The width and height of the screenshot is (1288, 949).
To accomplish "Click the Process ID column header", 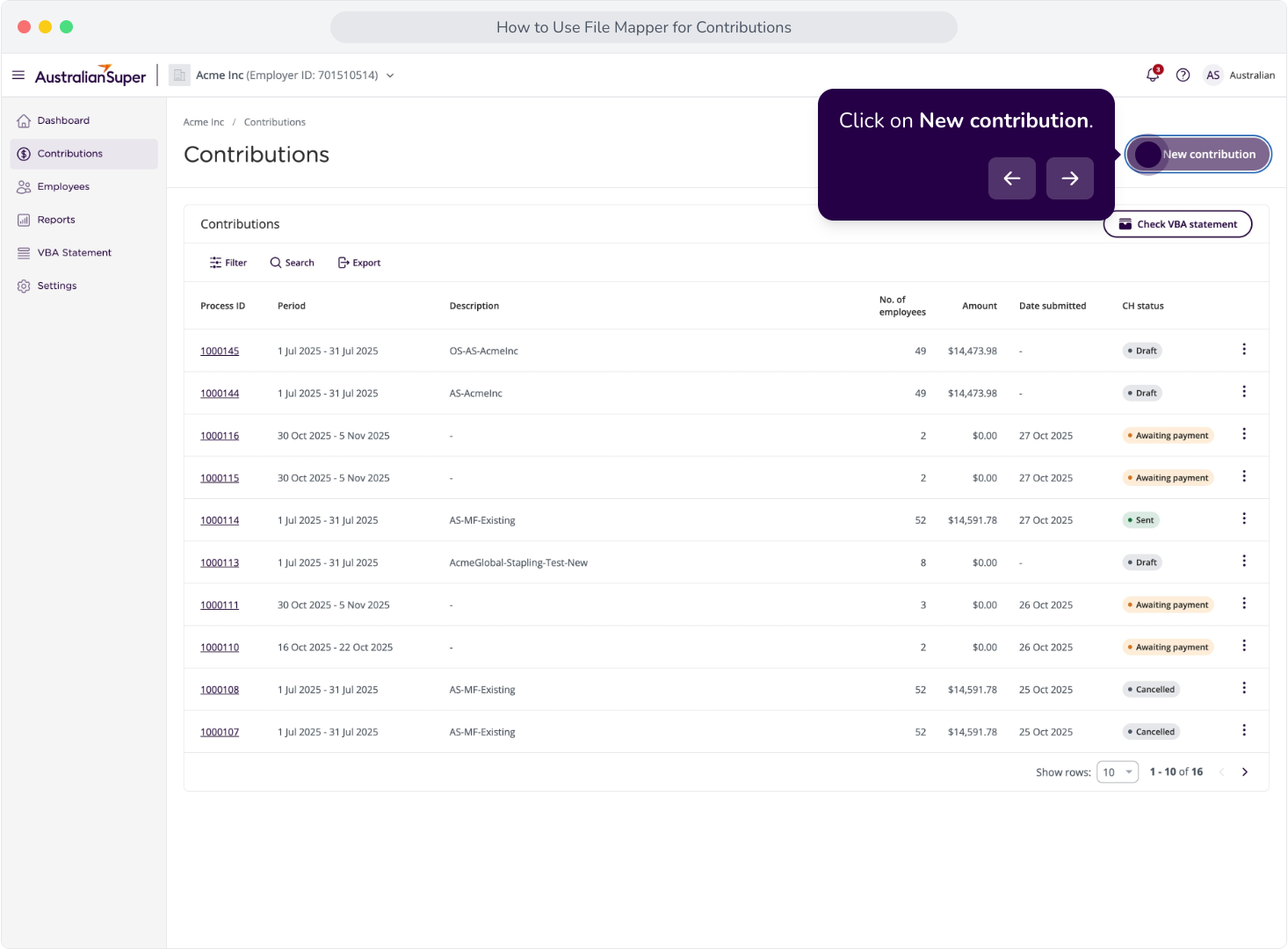I will coord(223,306).
